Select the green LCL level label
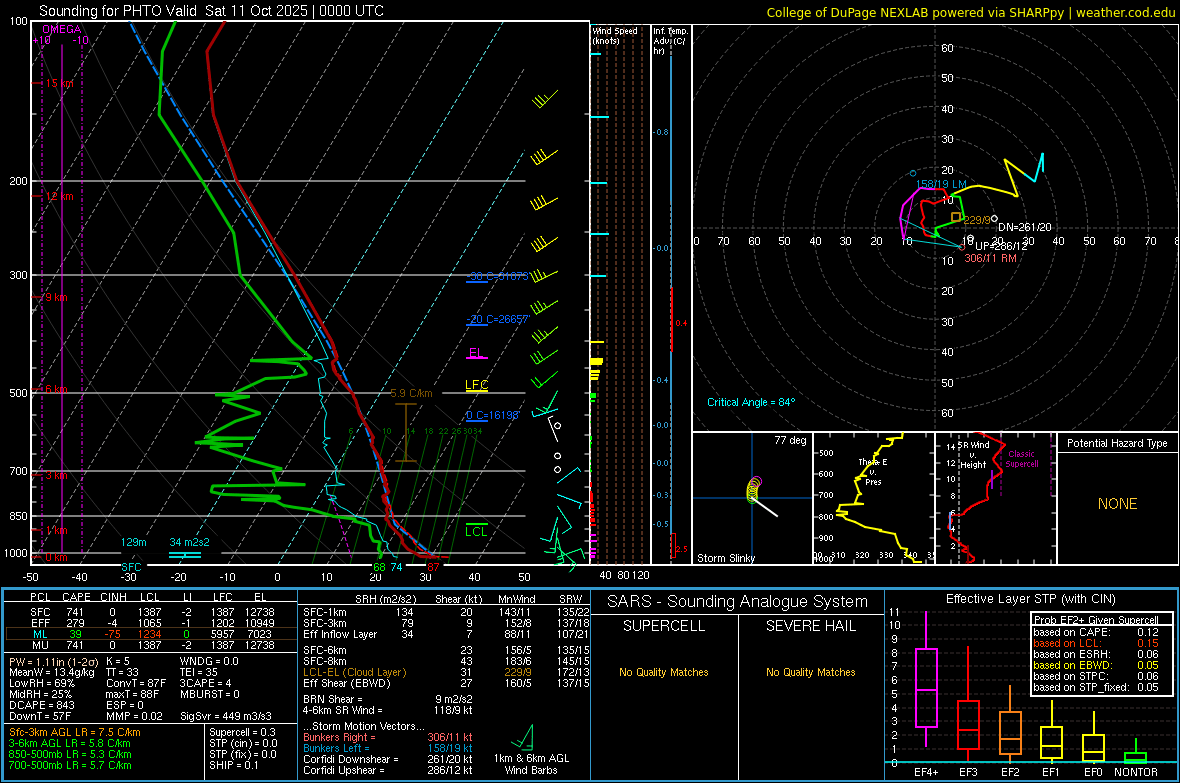 click(x=476, y=532)
